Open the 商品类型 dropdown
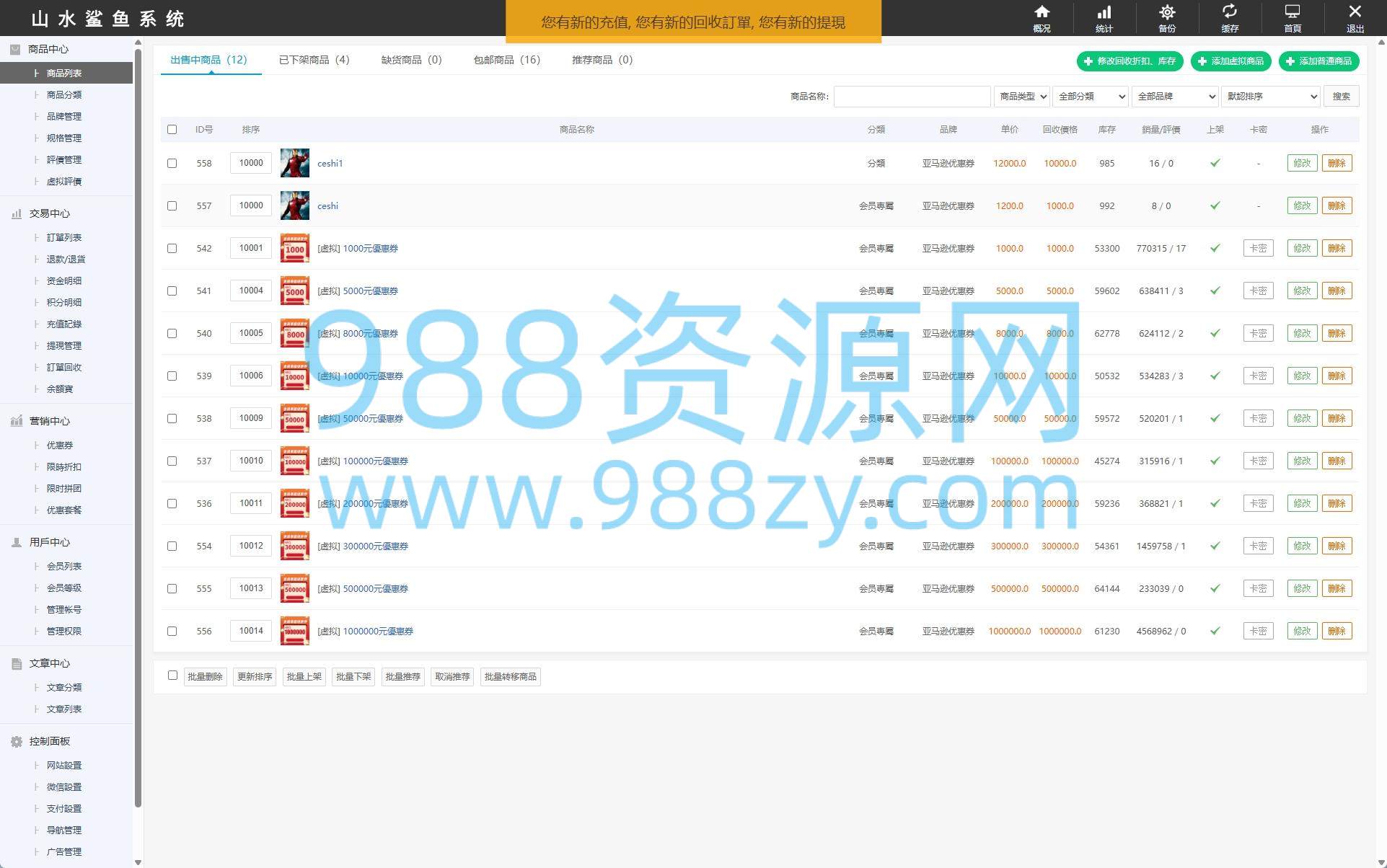 click(x=1022, y=97)
